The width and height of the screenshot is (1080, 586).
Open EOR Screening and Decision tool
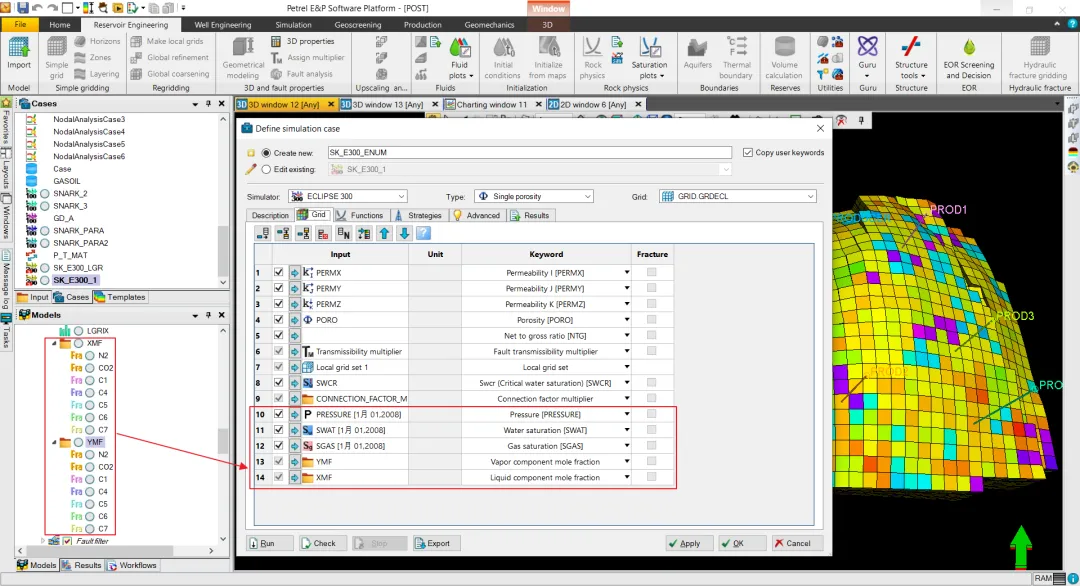pyautogui.click(x=968, y=58)
